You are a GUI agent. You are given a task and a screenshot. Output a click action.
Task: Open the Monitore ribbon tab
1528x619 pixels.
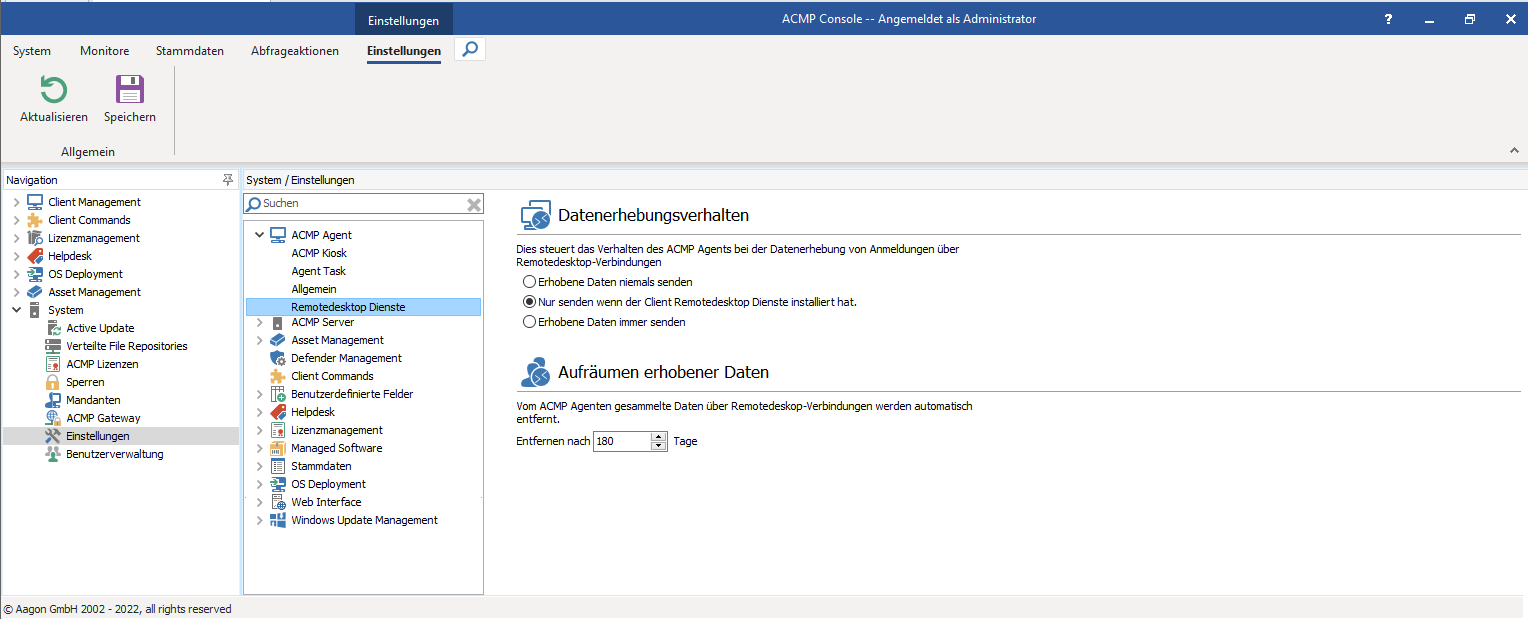tap(104, 51)
